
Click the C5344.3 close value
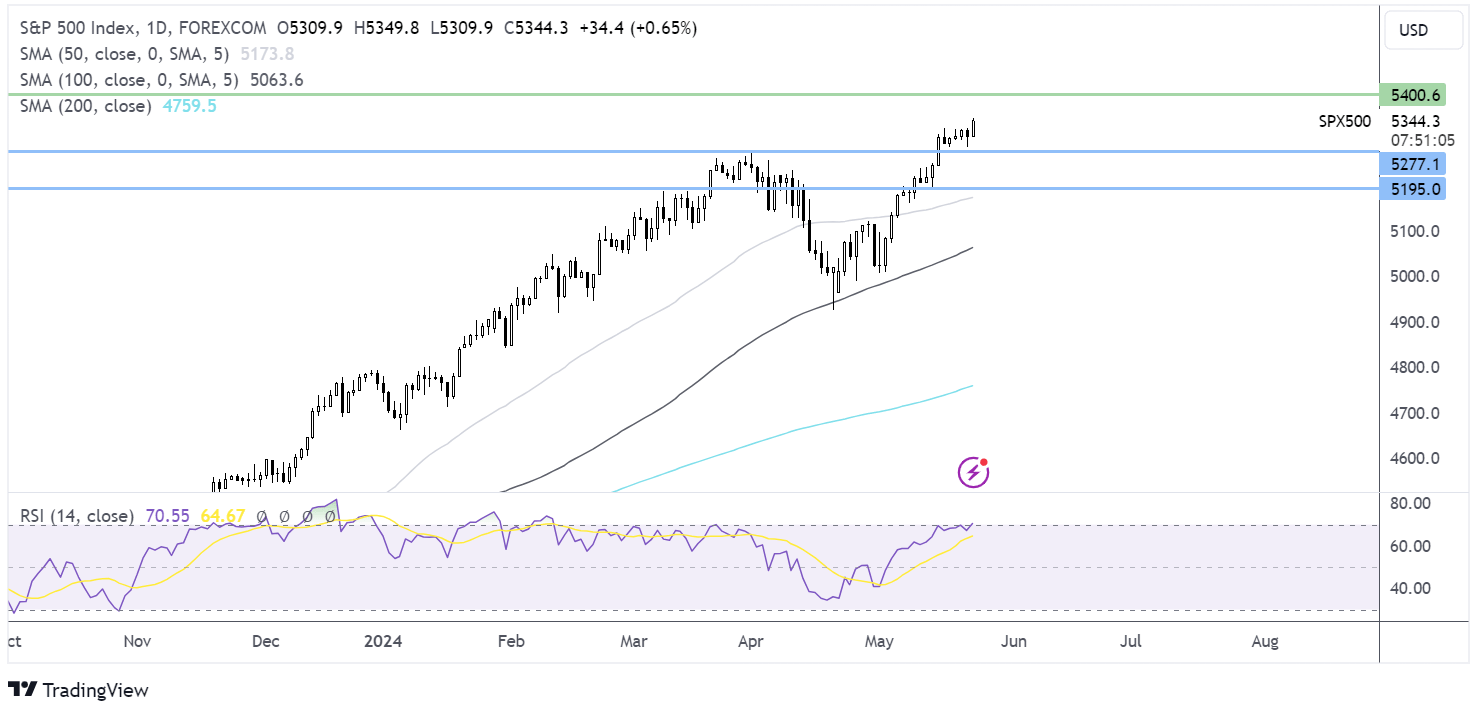[536, 28]
